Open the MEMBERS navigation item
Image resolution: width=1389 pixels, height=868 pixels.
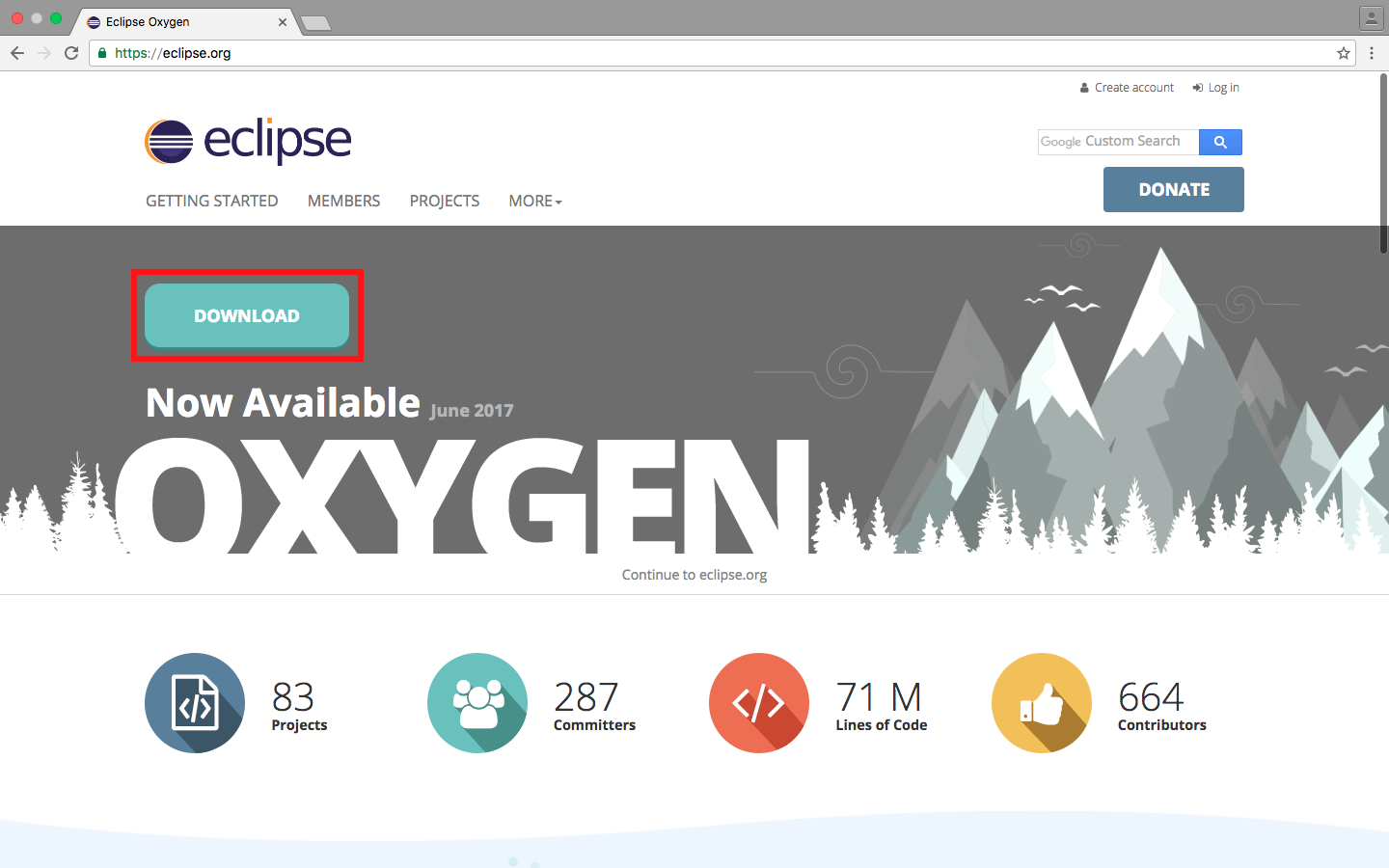(x=343, y=201)
